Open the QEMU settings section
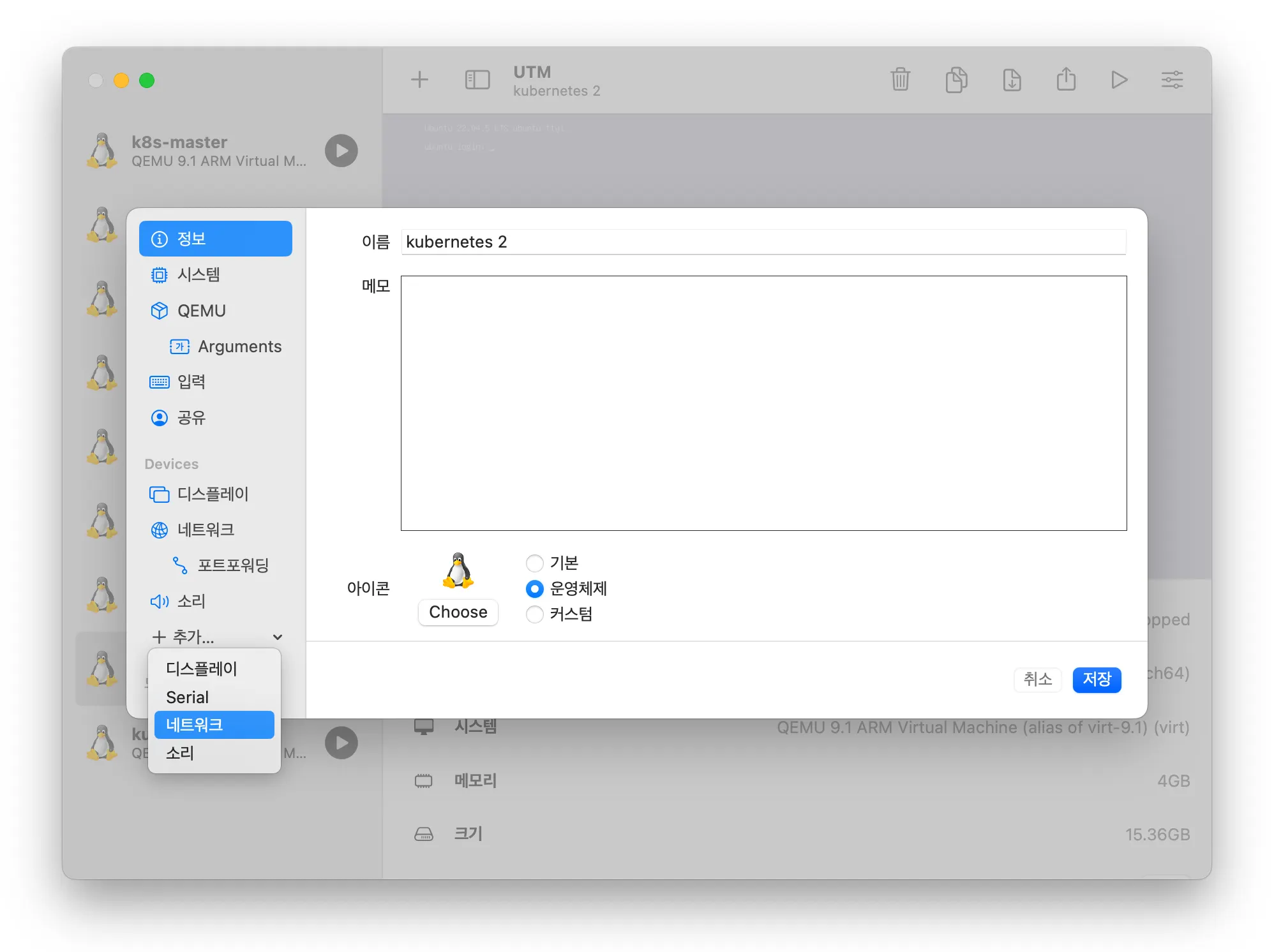Viewport: 1274px width, 952px height. [x=201, y=311]
